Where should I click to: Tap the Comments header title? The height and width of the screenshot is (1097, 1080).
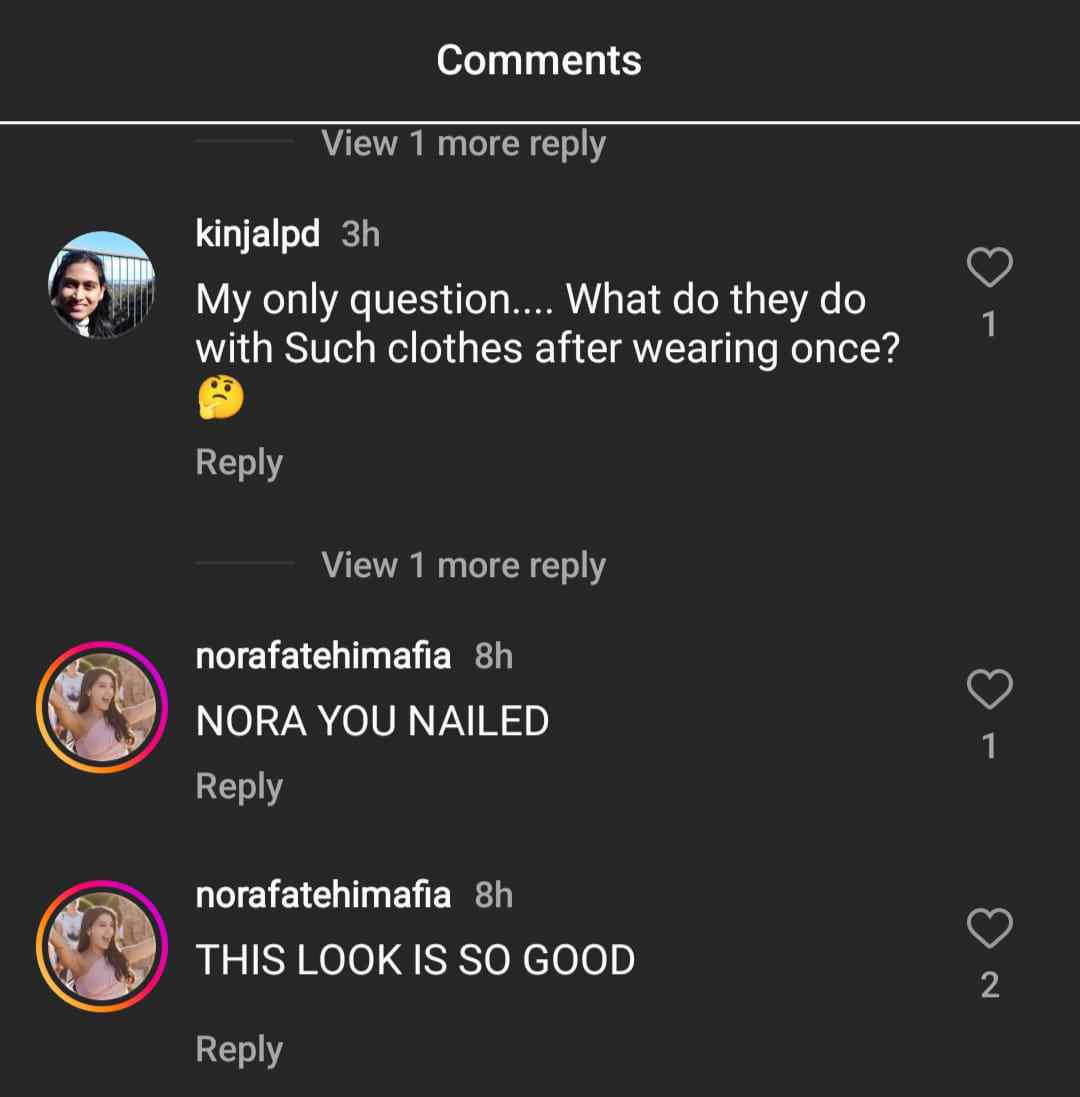click(x=539, y=60)
